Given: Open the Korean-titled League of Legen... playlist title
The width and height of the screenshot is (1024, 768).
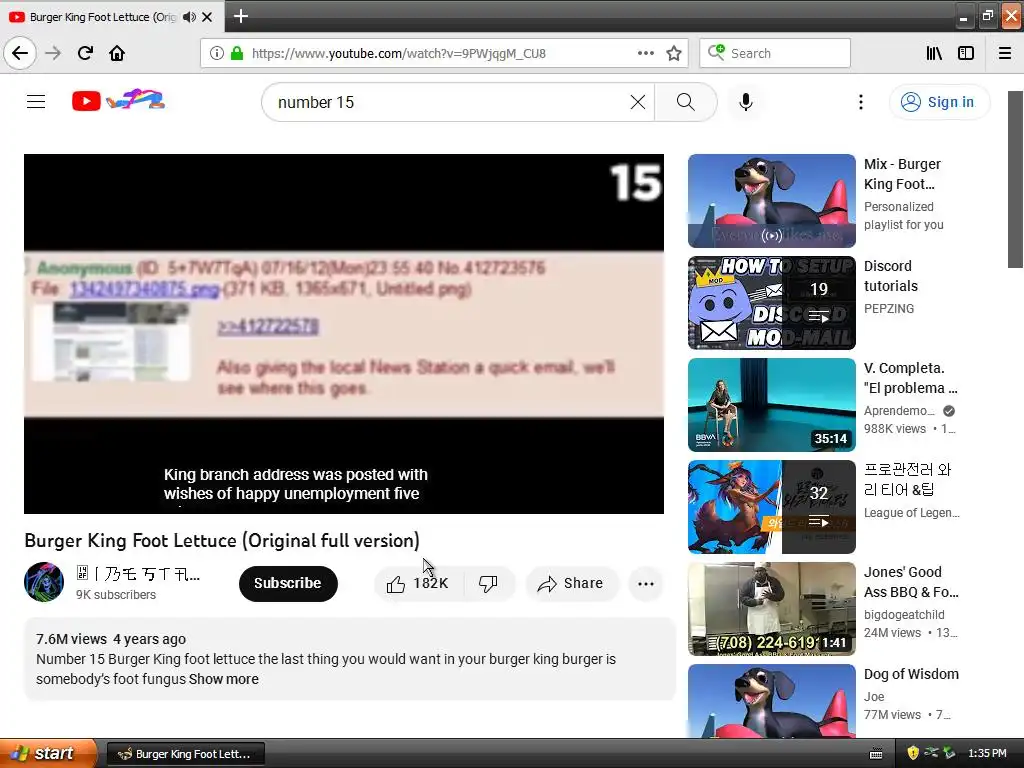Looking at the screenshot, I should (908, 479).
